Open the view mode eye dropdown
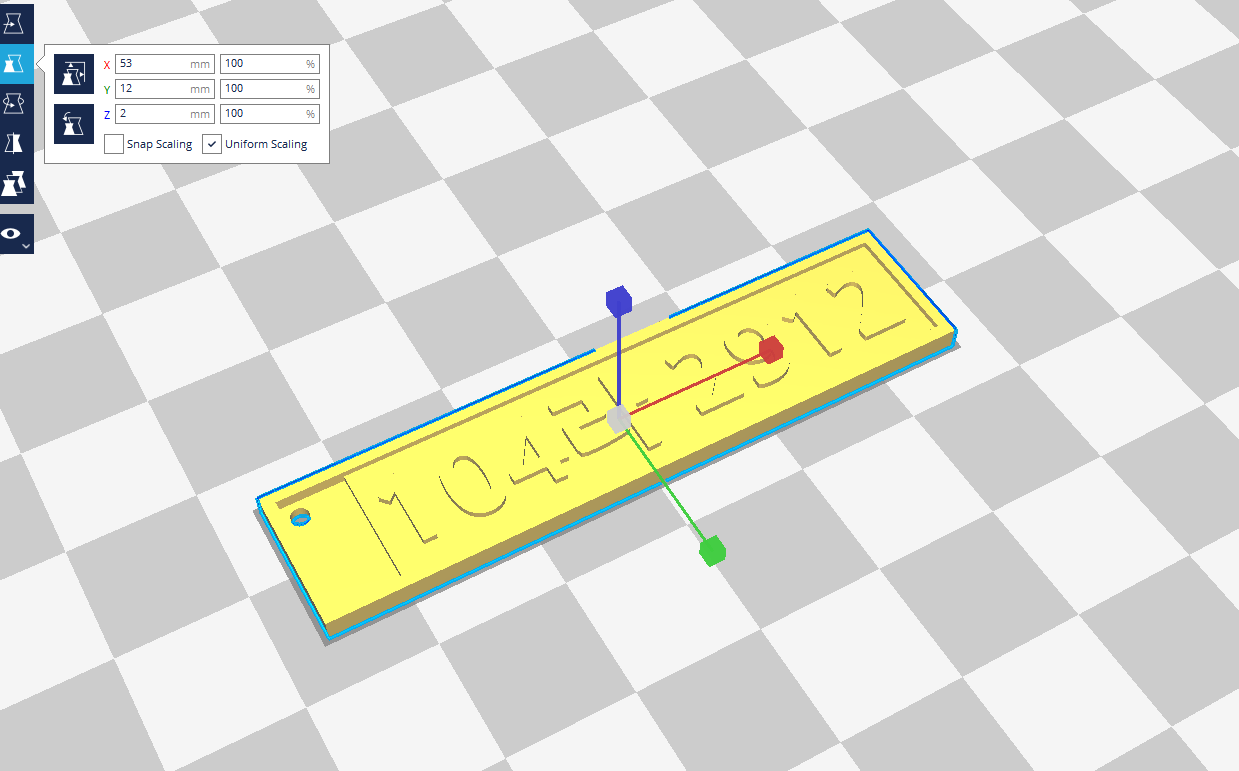This screenshot has width=1239, height=771. [x=14, y=234]
